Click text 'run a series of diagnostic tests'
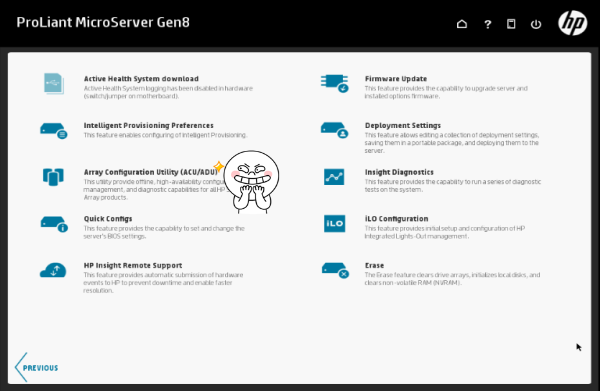600x391 pixels. (x=453, y=186)
